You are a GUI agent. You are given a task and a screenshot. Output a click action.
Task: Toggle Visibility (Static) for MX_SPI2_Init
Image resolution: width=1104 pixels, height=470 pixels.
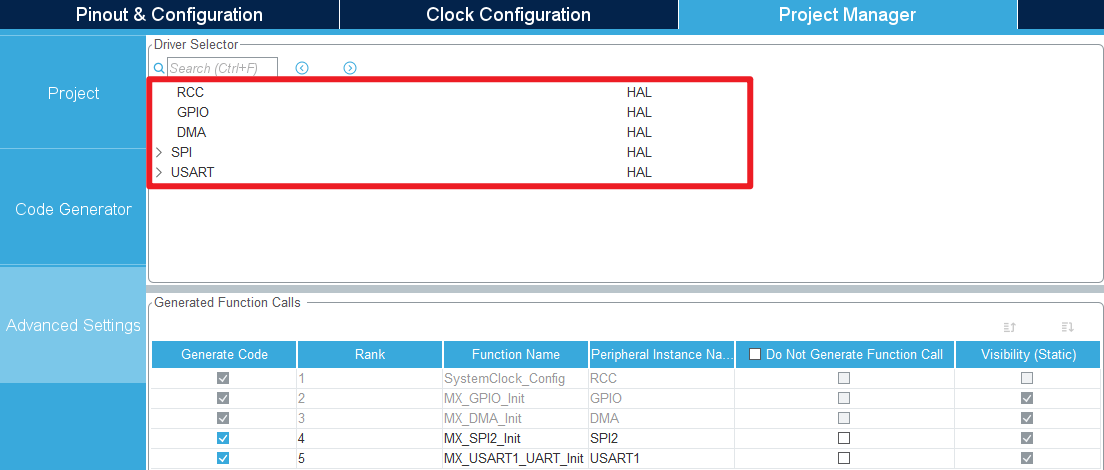pos(1027,438)
